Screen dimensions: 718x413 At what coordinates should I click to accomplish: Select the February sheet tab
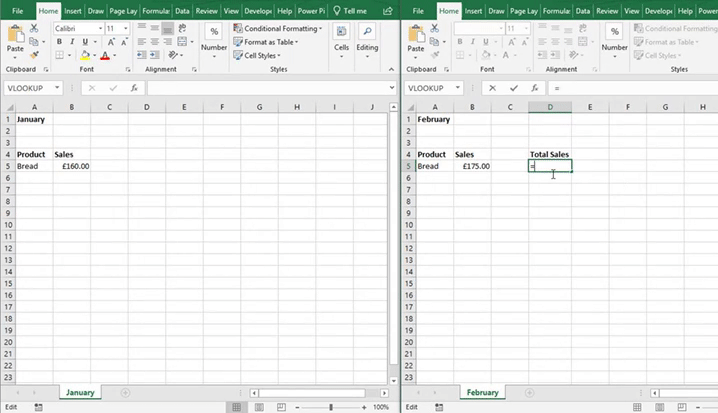482,393
